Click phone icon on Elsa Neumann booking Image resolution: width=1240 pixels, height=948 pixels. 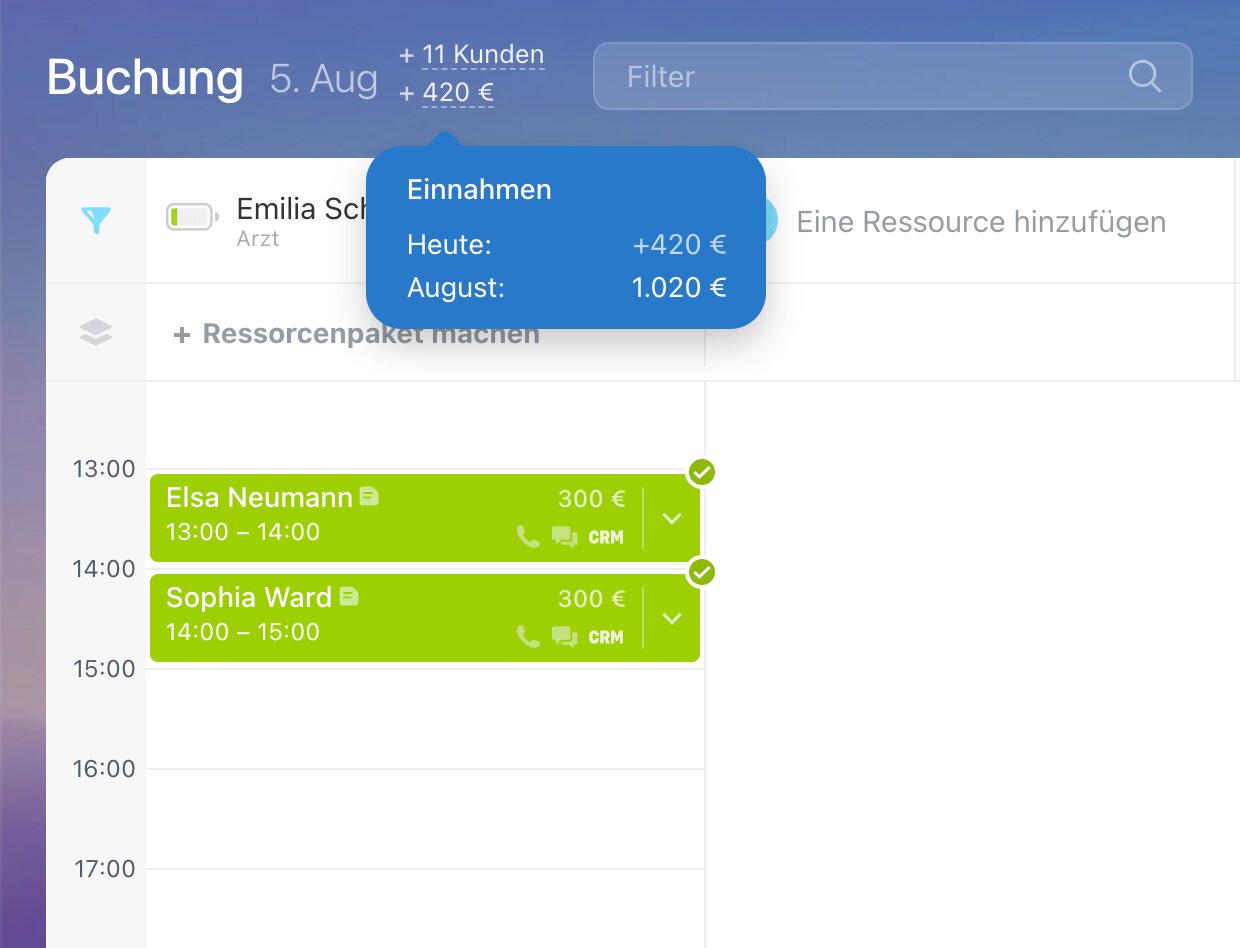pyautogui.click(x=528, y=537)
